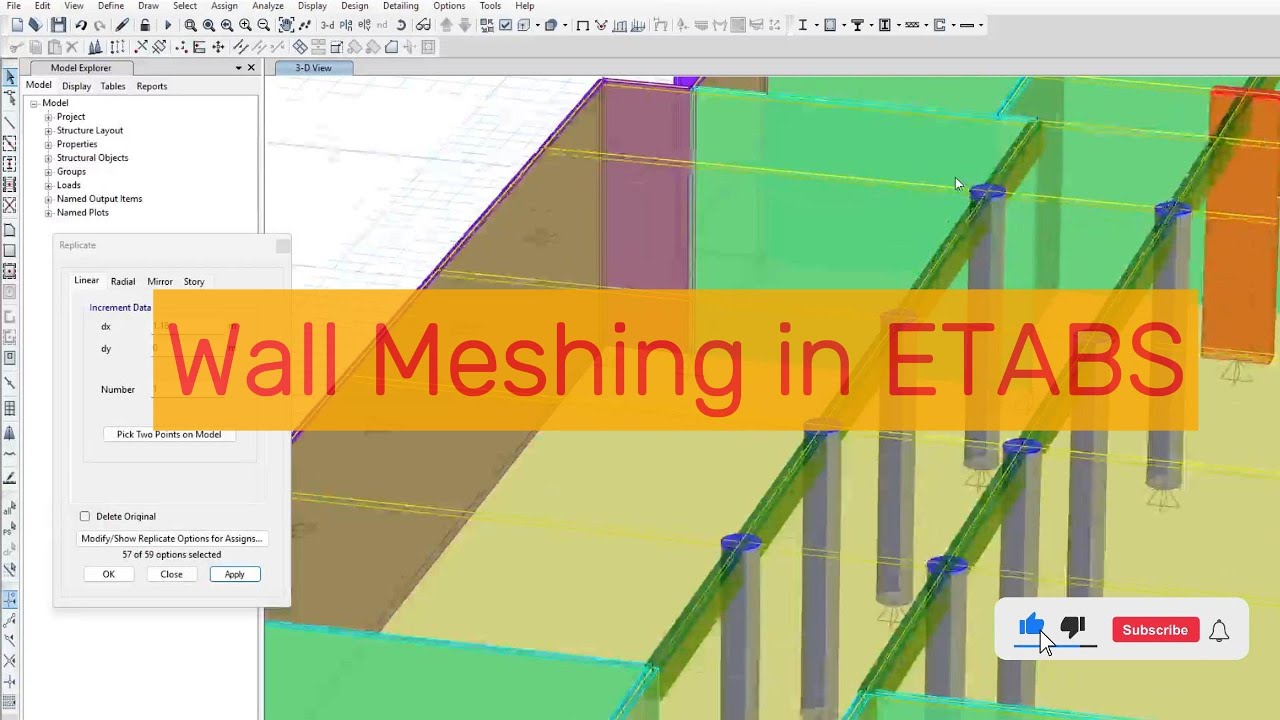This screenshot has width=1280, height=720.
Task: Click the red Subscribe button
Action: [x=1155, y=630]
